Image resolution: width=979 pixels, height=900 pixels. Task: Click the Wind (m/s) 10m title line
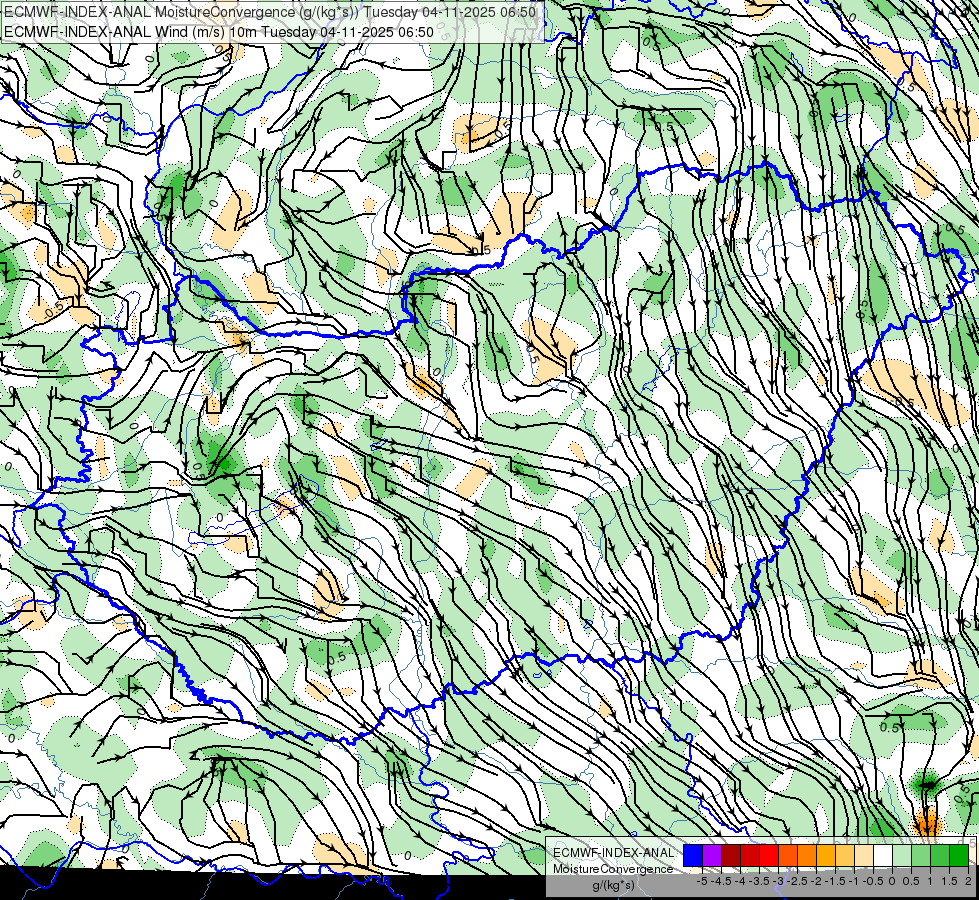point(219,32)
